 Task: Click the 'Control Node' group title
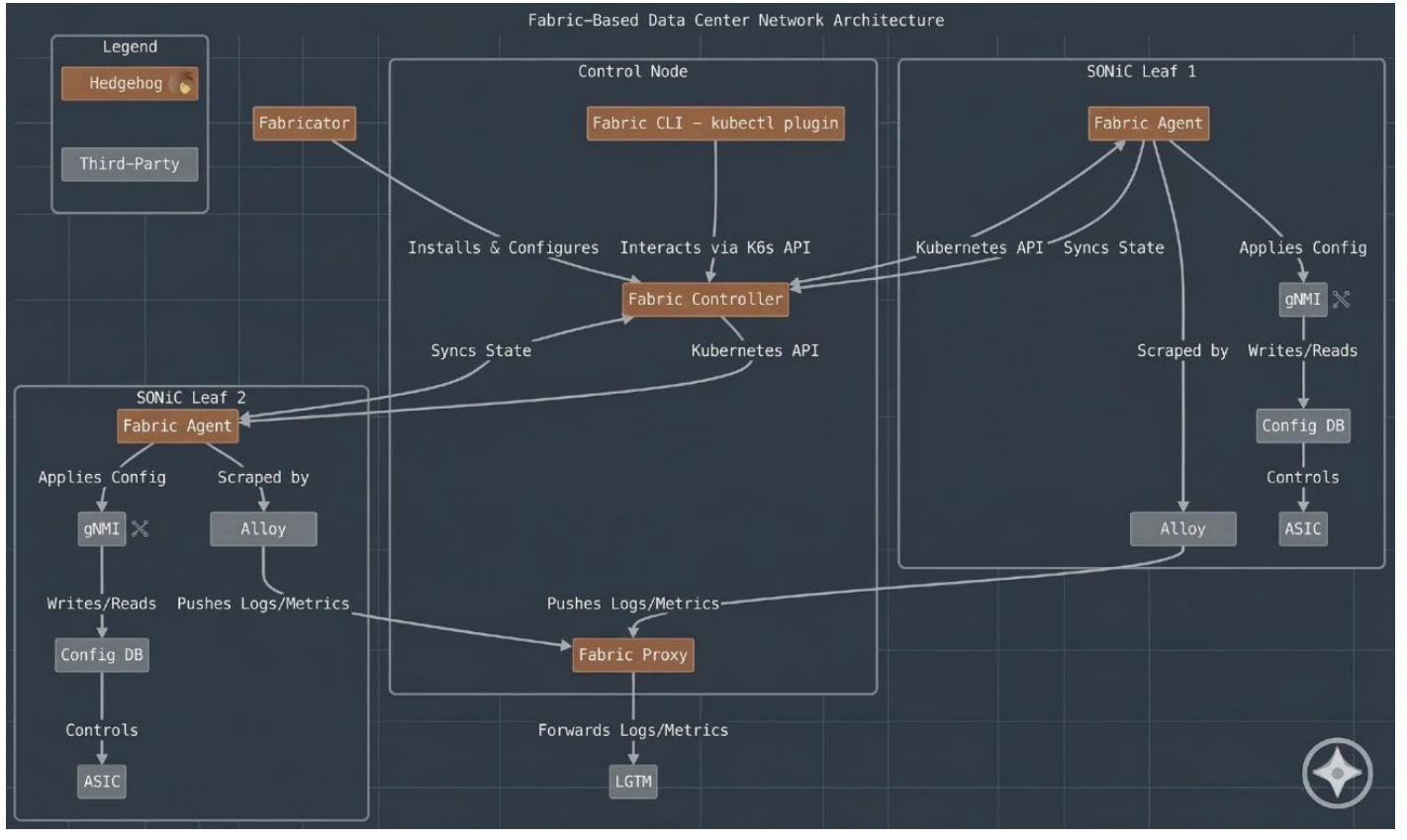[x=633, y=71]
